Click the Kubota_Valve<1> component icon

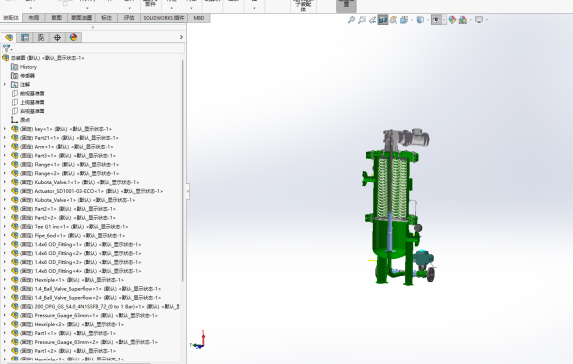click(15, 200)
